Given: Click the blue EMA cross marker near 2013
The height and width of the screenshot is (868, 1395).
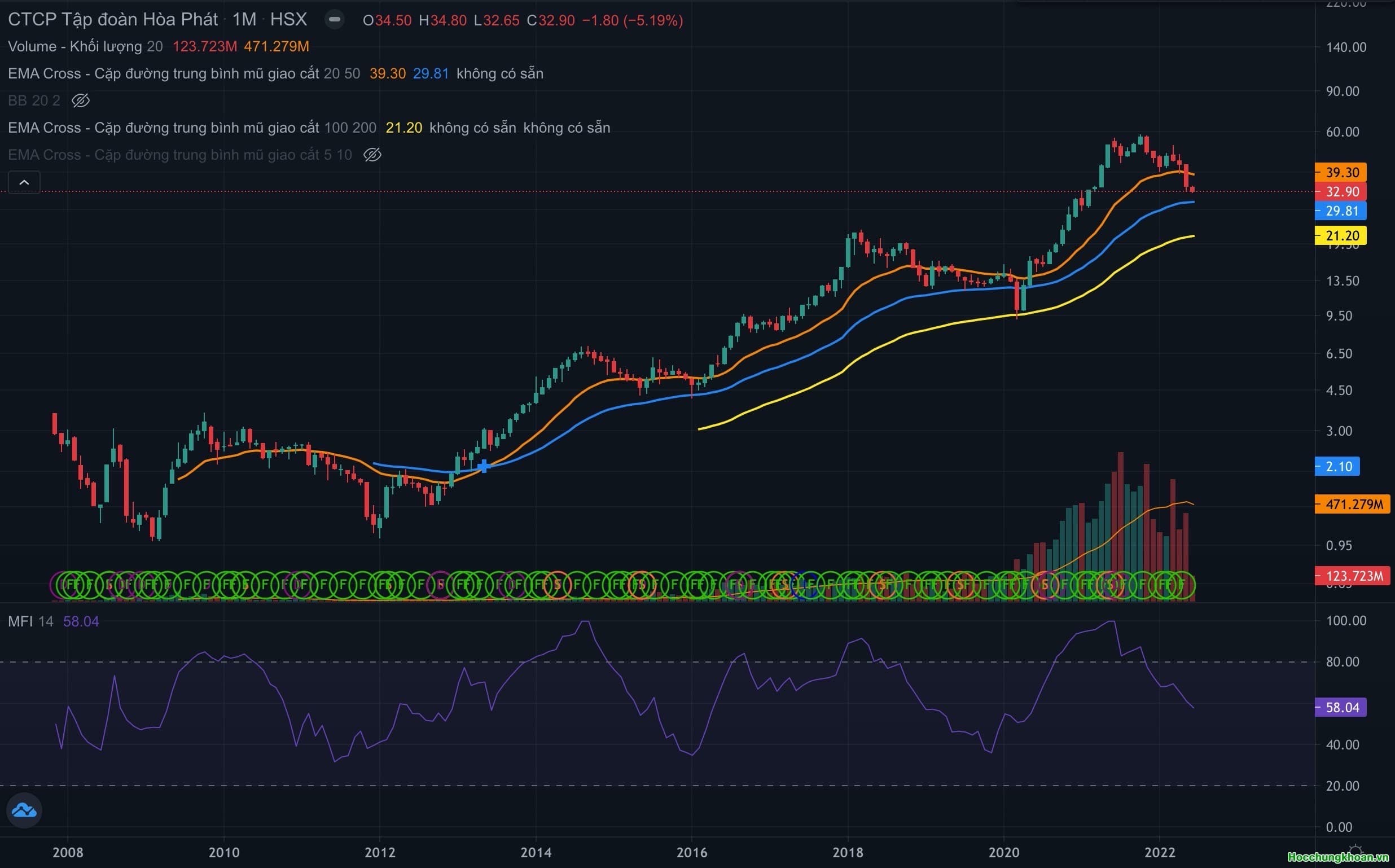Looking at the screenshot, I should tap(484, 466).
